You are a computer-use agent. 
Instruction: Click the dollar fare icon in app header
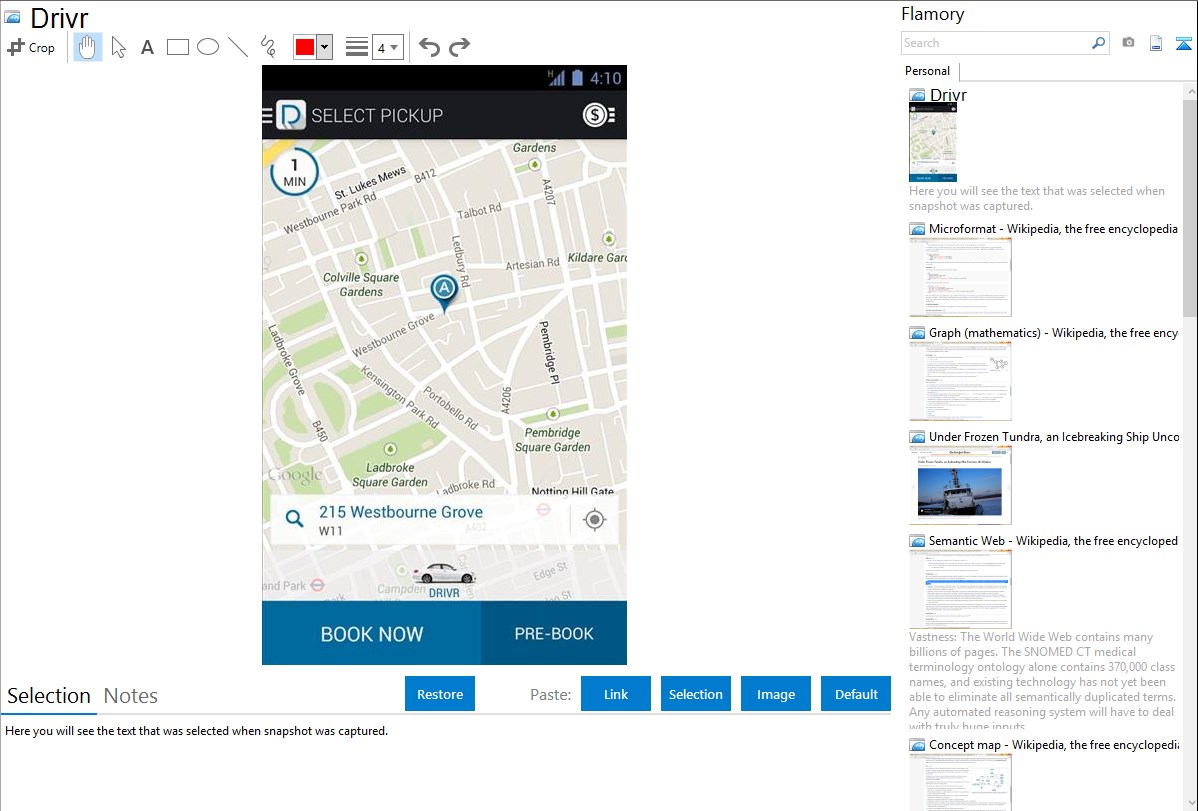[x=599, y=115]
